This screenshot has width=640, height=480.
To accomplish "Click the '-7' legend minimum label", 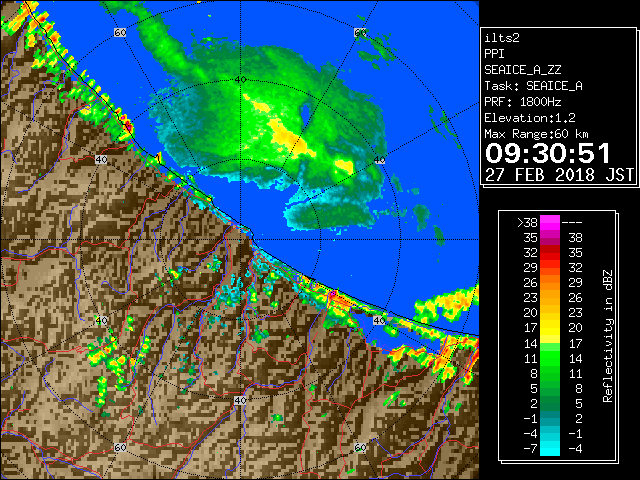I will click(530, 448).
